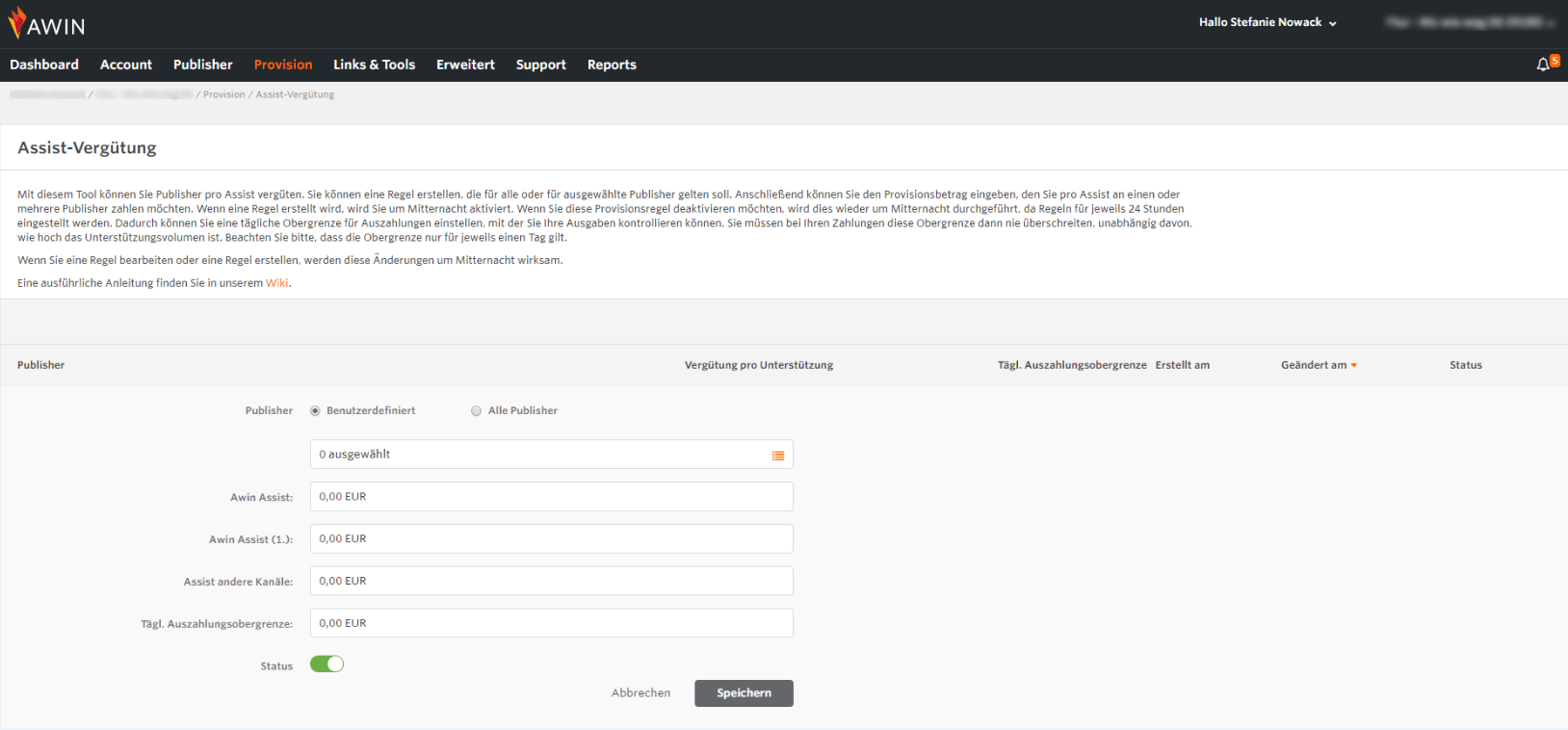
Task: Sort by Geändert am column
Action: tap(1319, 365)
